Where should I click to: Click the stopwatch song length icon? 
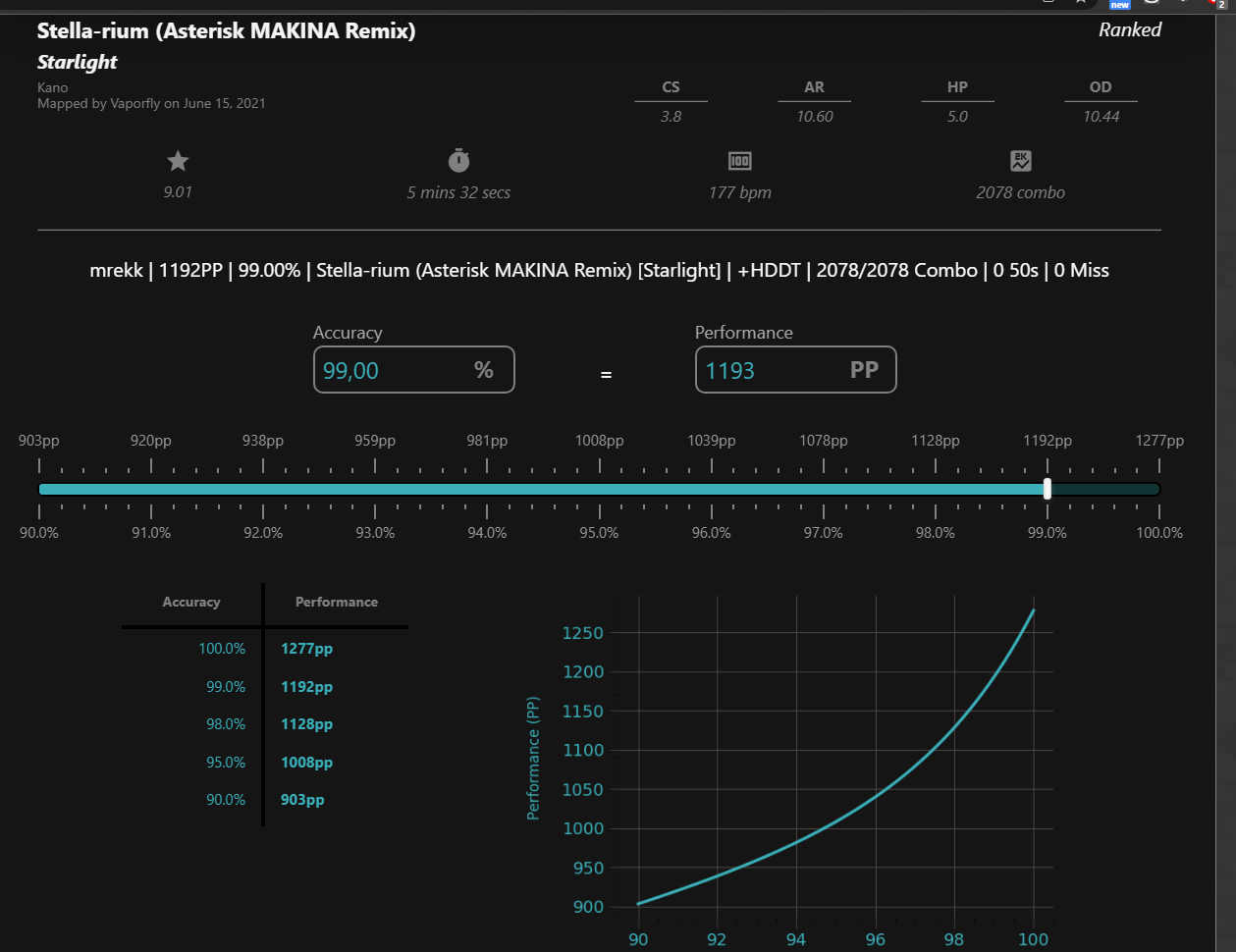tap(458, 160)
